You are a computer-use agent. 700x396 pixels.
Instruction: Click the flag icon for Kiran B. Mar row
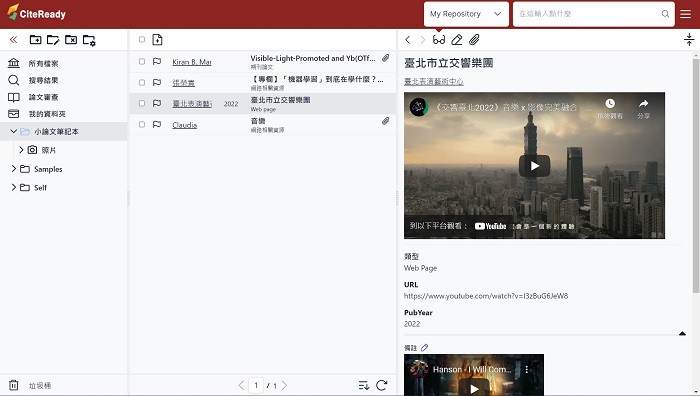(x=157, y=62)
